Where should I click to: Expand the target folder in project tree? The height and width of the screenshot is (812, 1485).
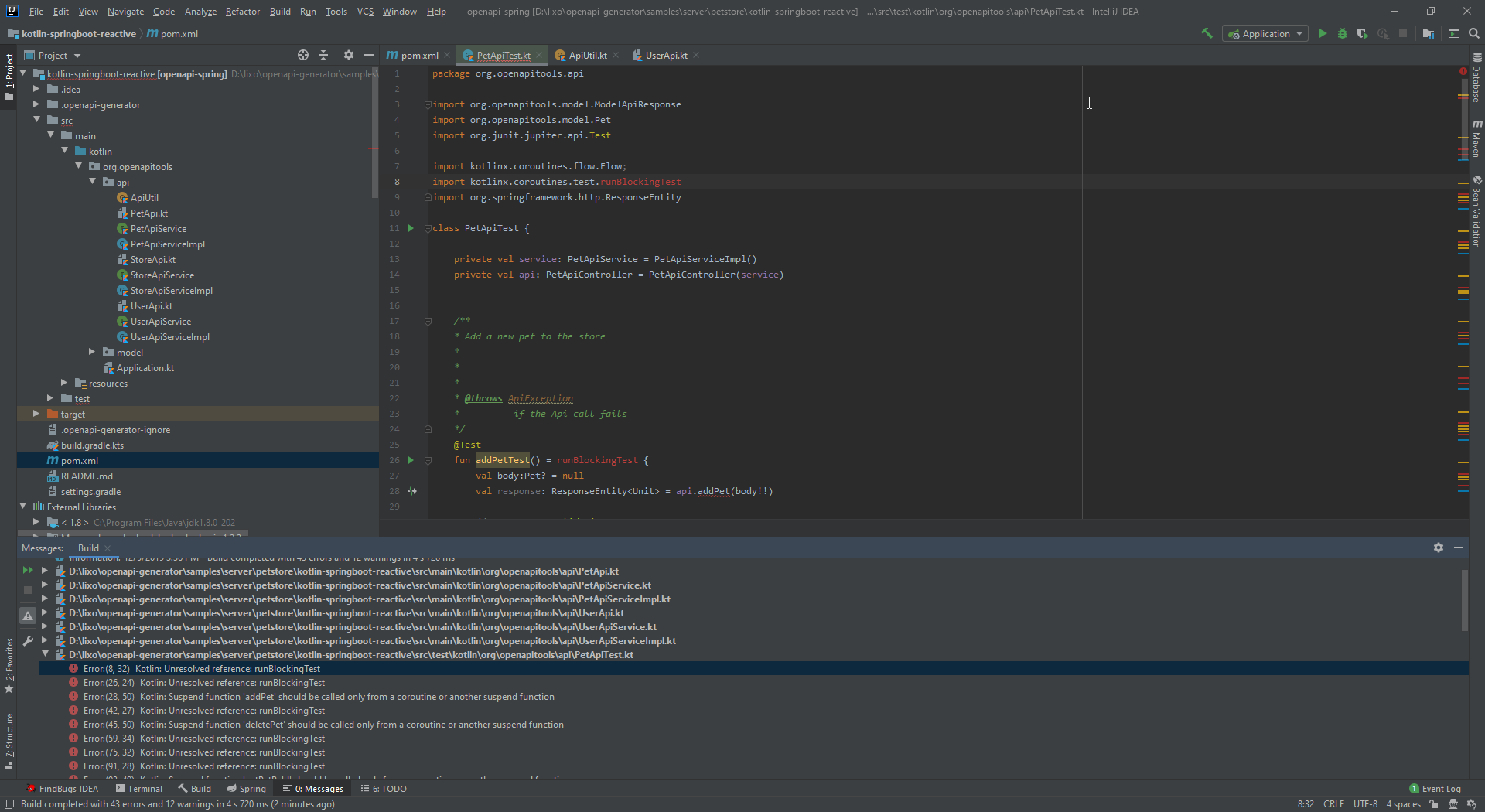tap(36, 414)
